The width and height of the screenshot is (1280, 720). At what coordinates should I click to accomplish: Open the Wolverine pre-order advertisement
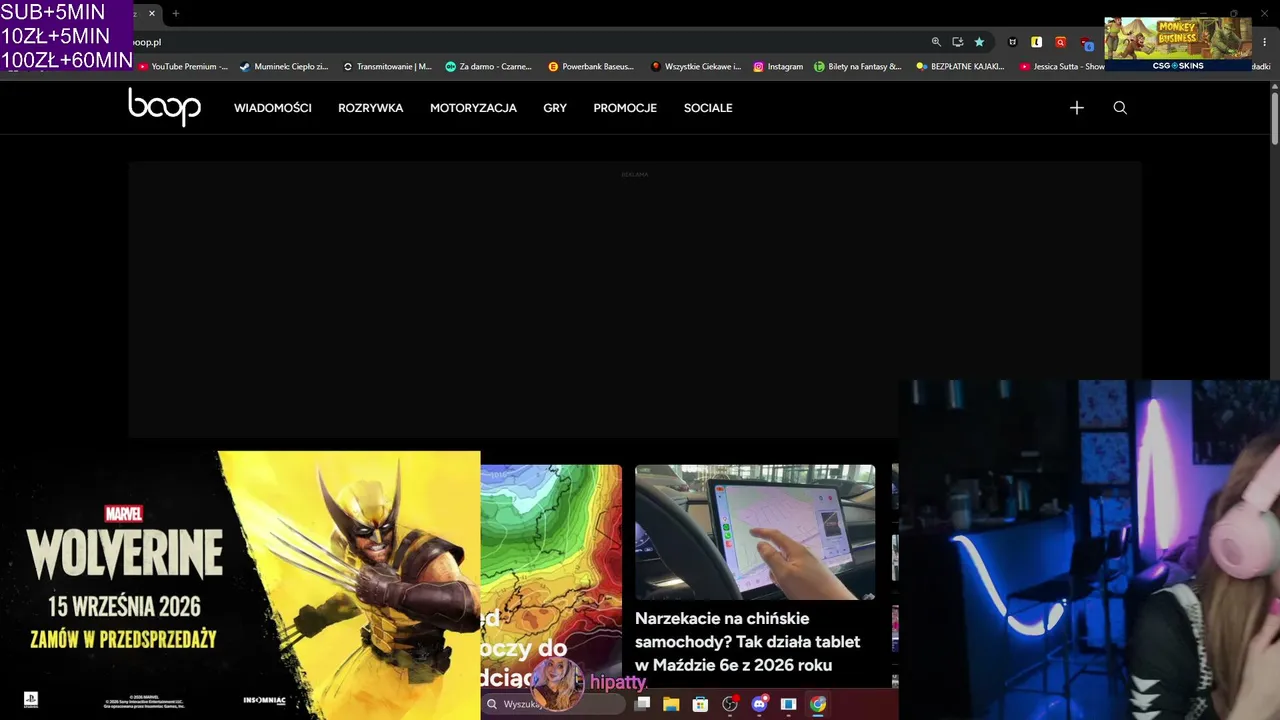[240, 585]
